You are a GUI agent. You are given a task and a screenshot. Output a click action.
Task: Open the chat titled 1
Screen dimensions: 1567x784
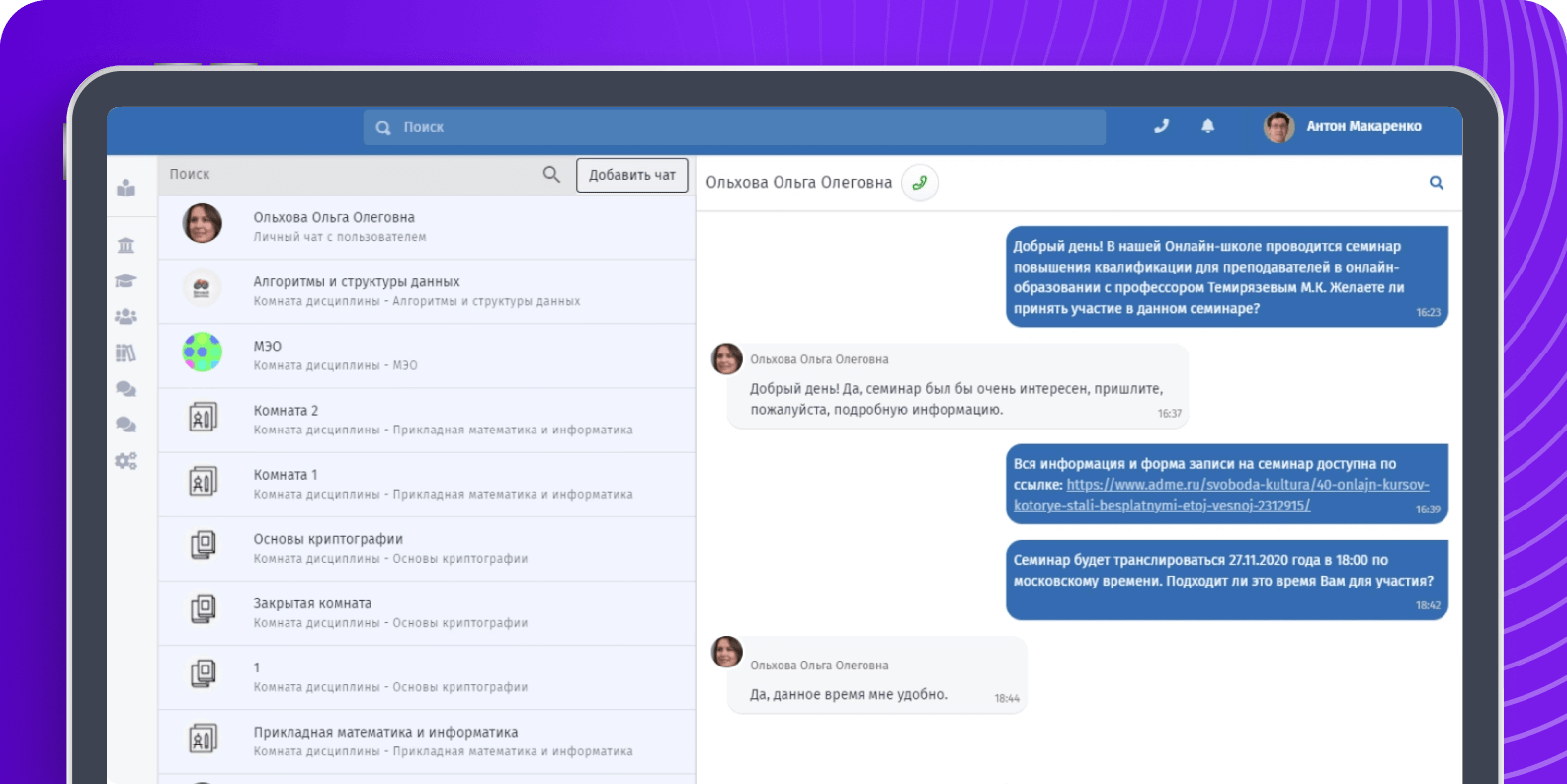pyautogui.click(x=427, y=676)
